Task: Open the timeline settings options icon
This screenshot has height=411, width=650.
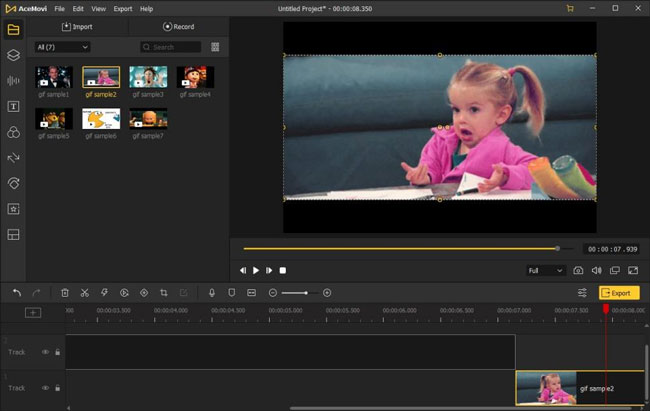Action: click(582, 293)
